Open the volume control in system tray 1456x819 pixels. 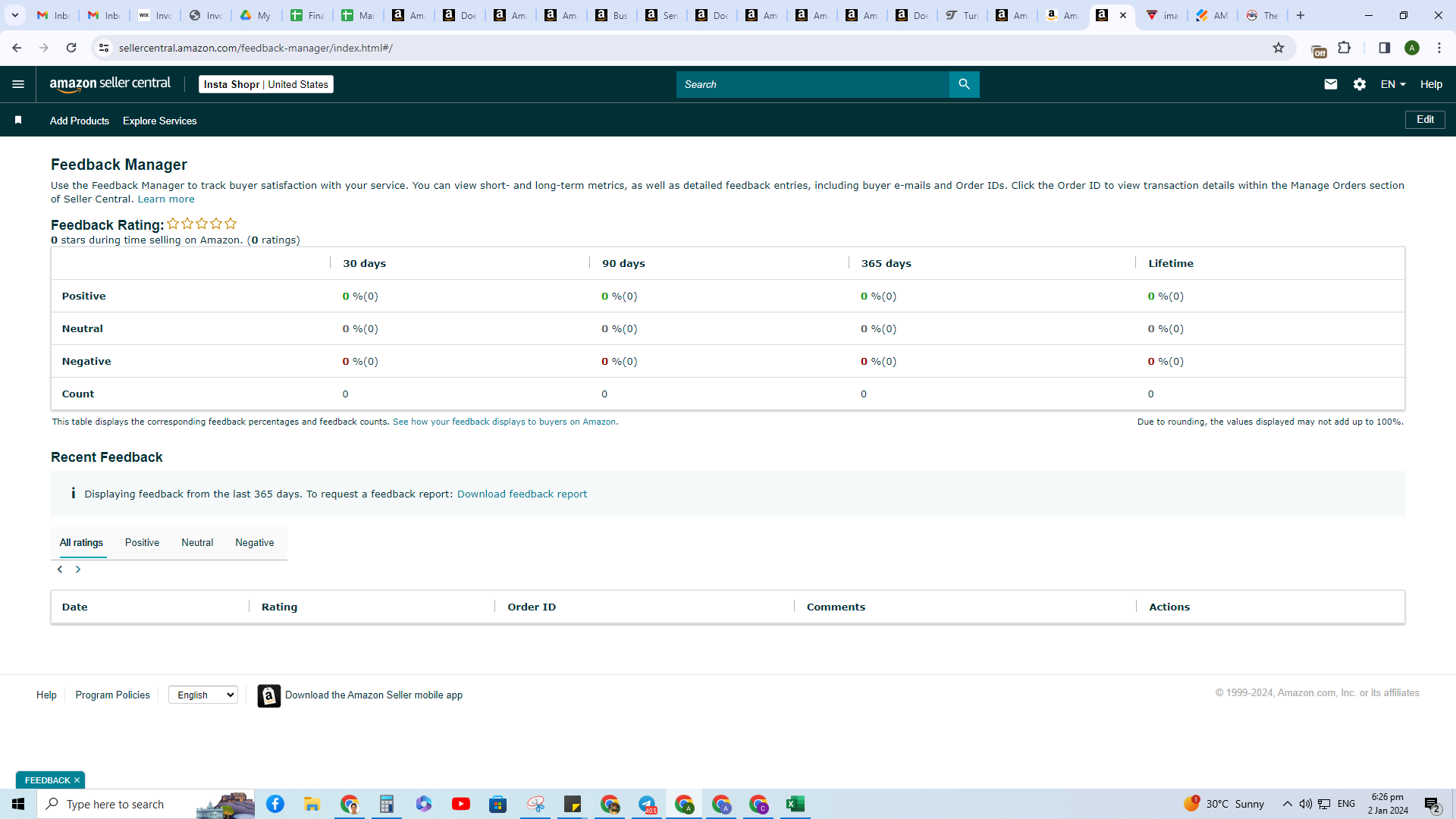(x=1305, y=804)
